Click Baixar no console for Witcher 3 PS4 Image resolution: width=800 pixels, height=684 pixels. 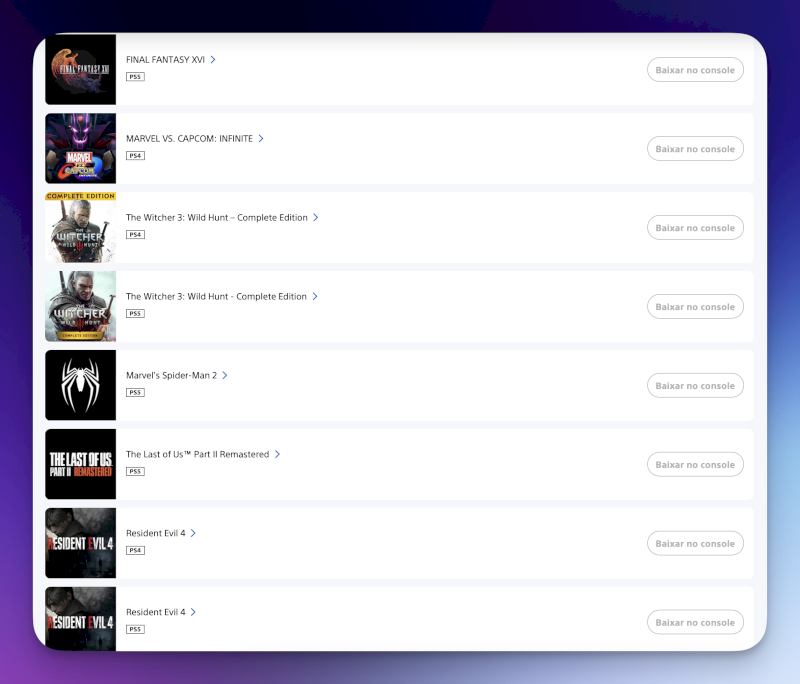point(695,227)
